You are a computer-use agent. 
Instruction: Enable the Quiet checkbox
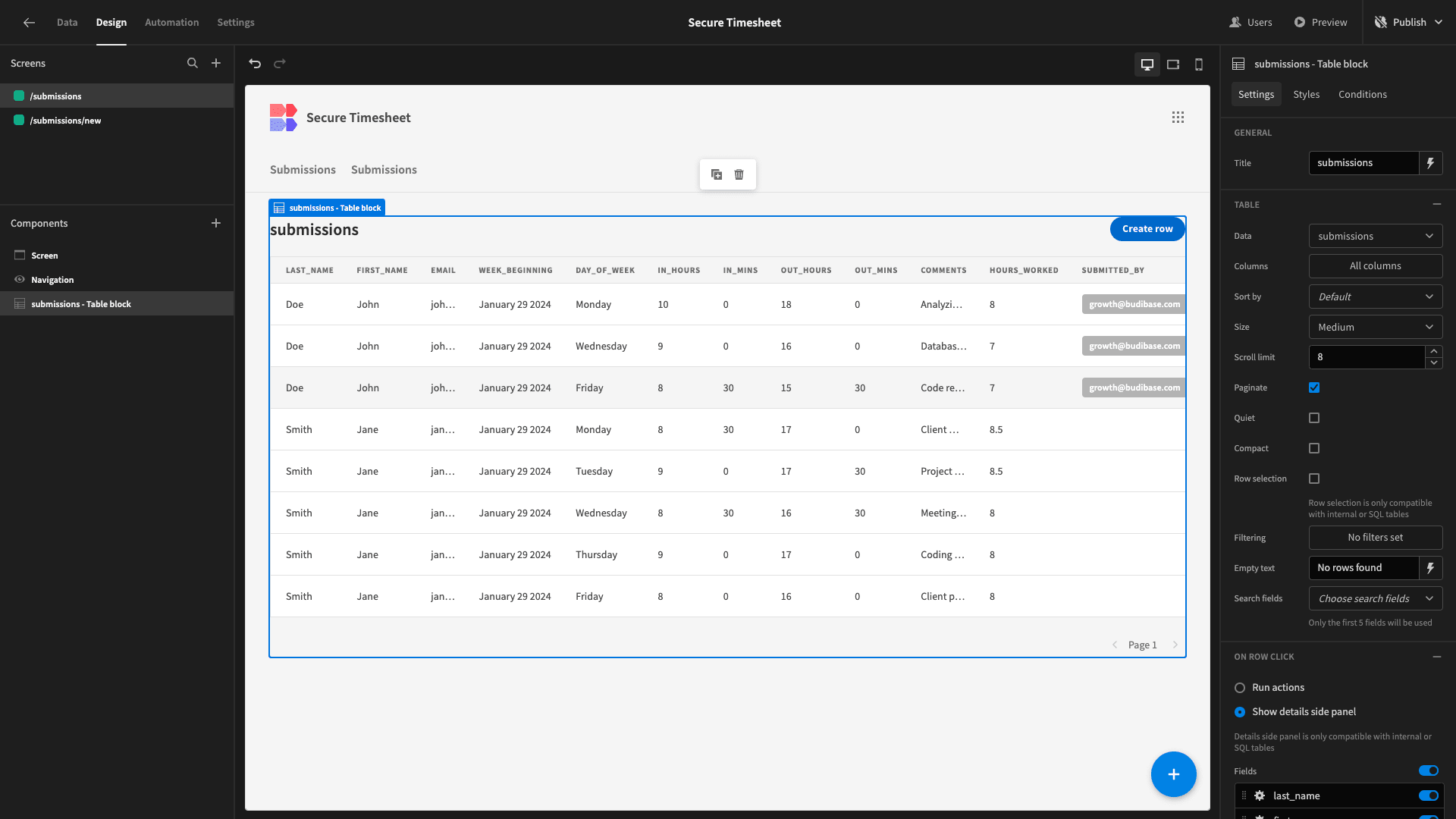coord(1314,418)
